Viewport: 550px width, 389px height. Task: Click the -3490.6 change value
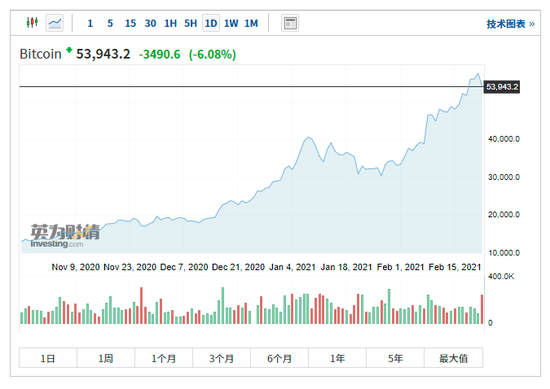click(x=160, y=54)
